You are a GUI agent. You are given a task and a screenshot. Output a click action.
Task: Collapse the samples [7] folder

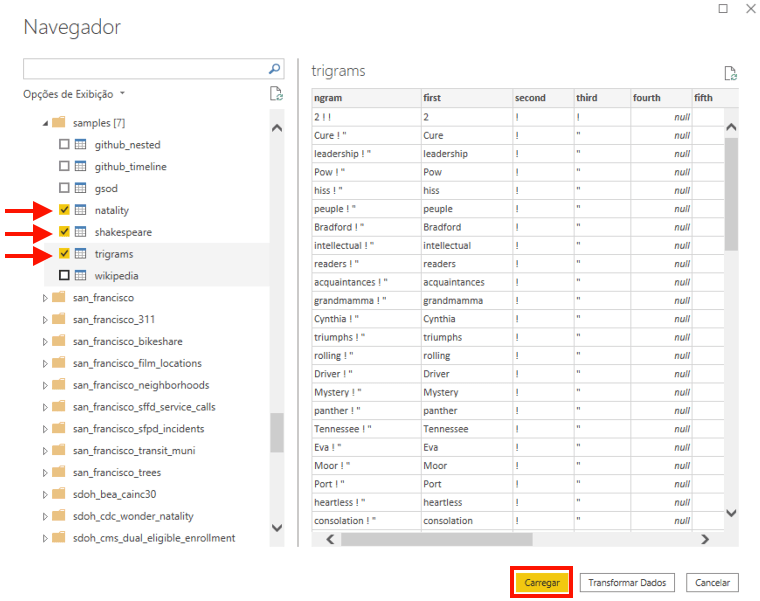click(x=44, y=123)
